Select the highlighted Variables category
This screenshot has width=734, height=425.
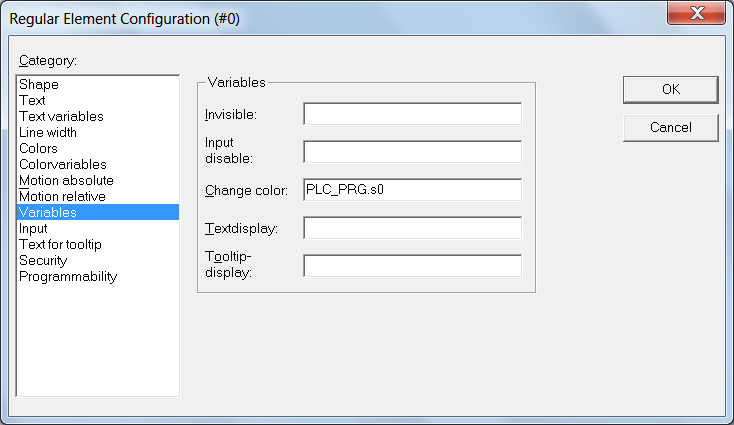(98, 212)
